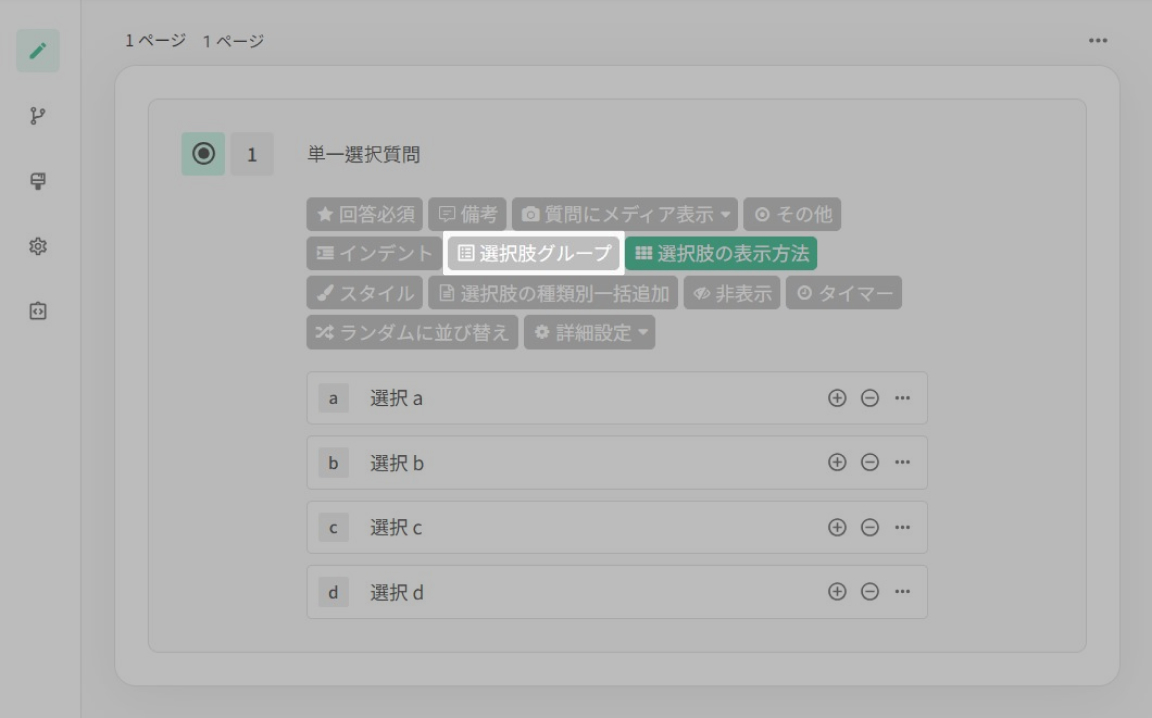The image size is (1152, 718).
Task: Edit text of 選択 a
Action: (x=396, y=398)
